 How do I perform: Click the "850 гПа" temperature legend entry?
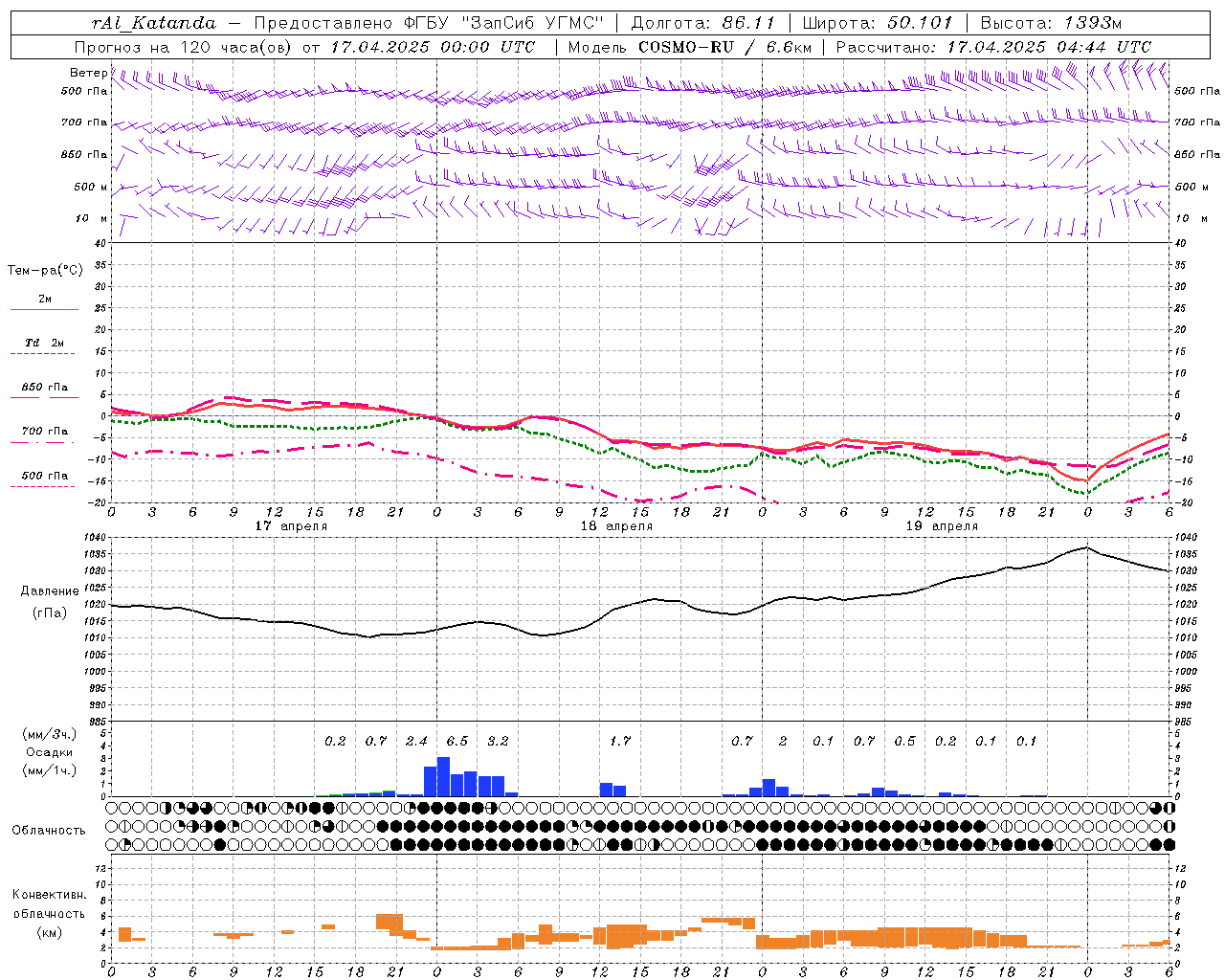(45, 388)
